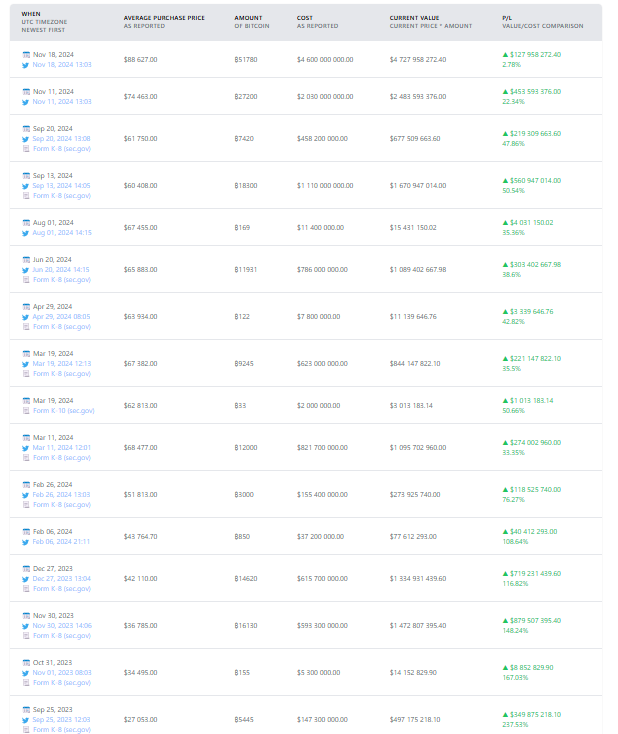Click Twitter icon beside Mar 11, 2024 12:01
The height and width of the screenshot is (734, 618).
coord(26,448)
